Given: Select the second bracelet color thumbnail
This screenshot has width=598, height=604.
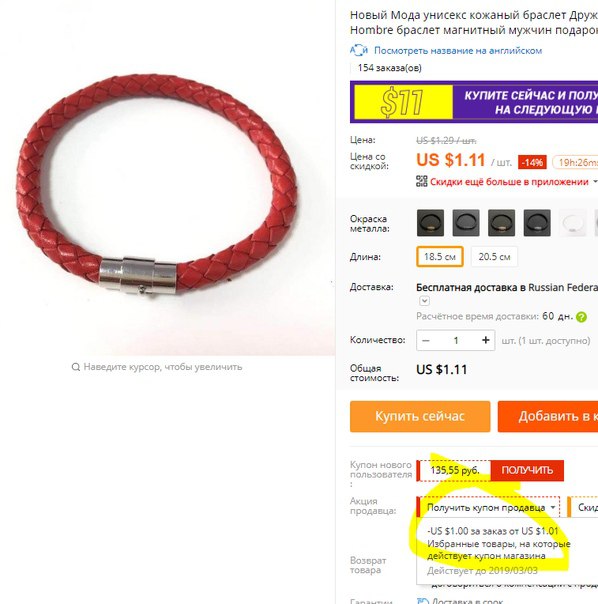Looking at the screenshot, I should pos(466,223).
